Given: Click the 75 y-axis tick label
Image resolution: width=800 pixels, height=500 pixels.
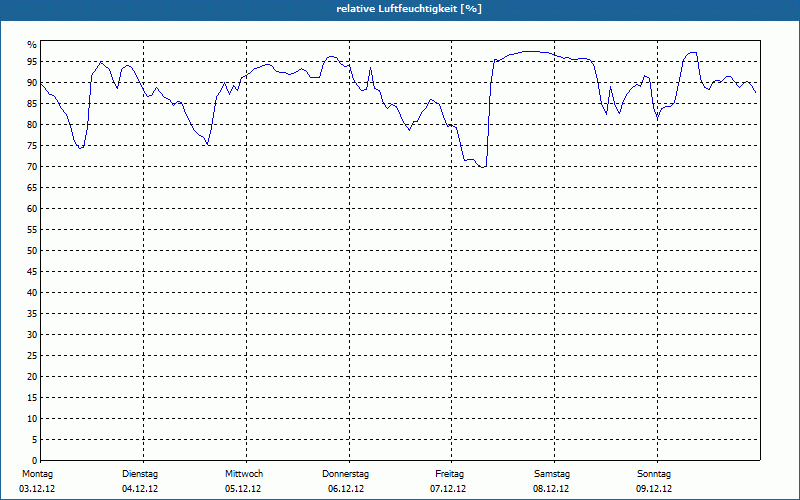Looking at the screenshot, I should (x=32, y=146).
